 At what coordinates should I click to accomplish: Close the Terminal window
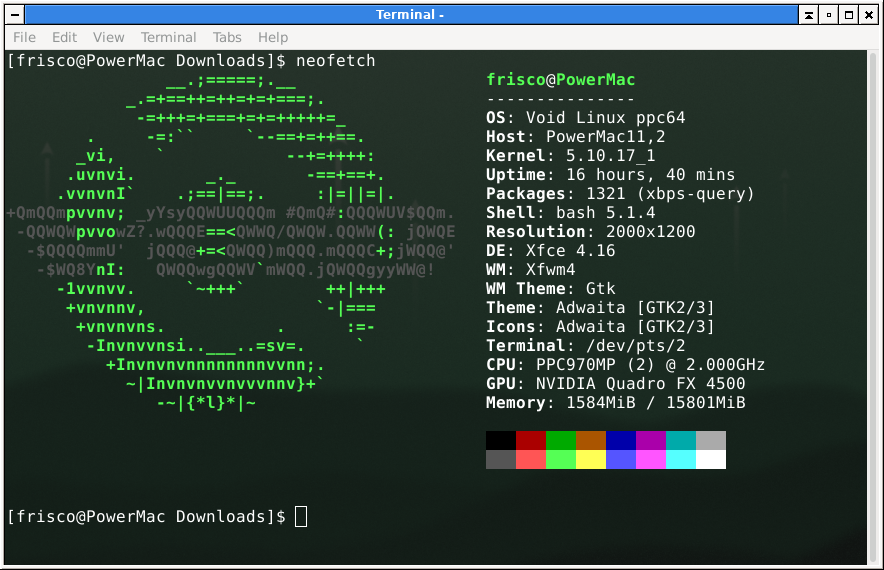click(x=869, y=15)
